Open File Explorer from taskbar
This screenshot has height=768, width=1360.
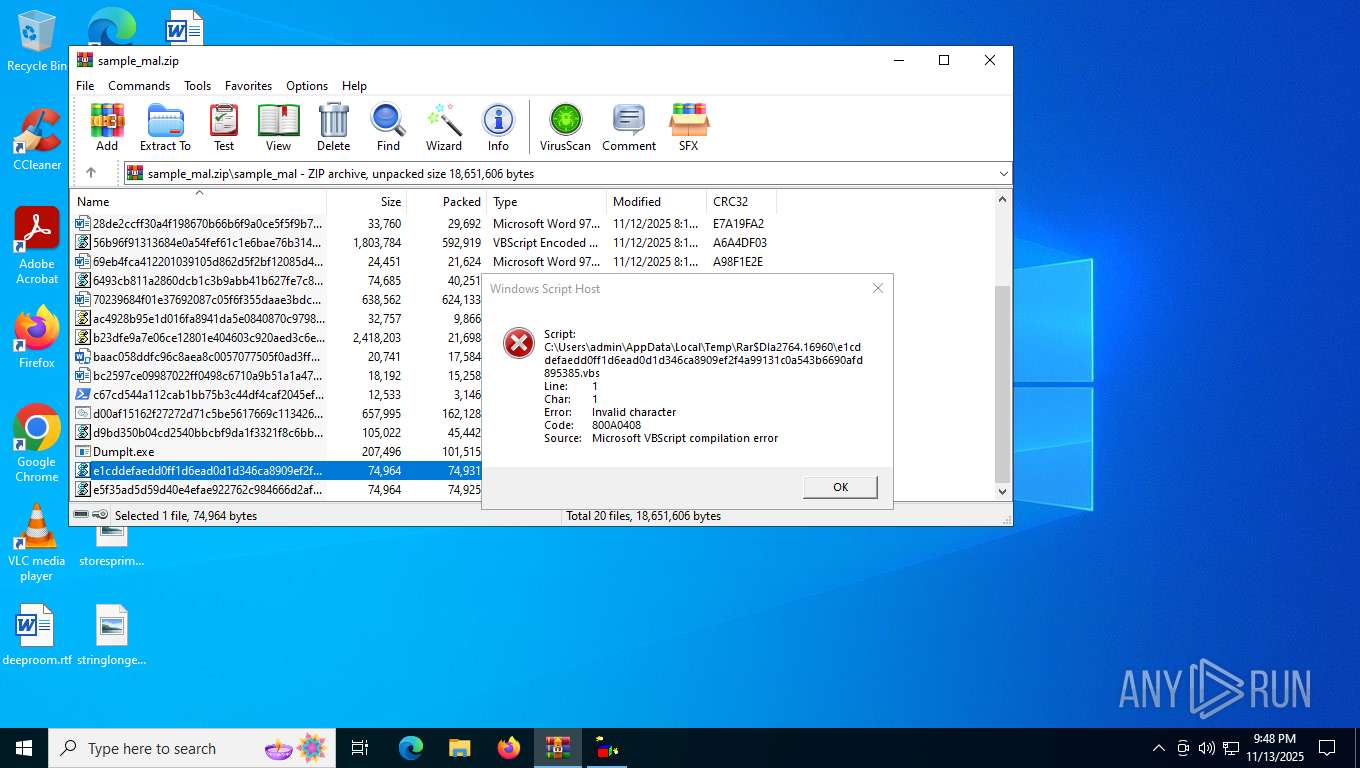pyautogui.click(x=459, y=748)
